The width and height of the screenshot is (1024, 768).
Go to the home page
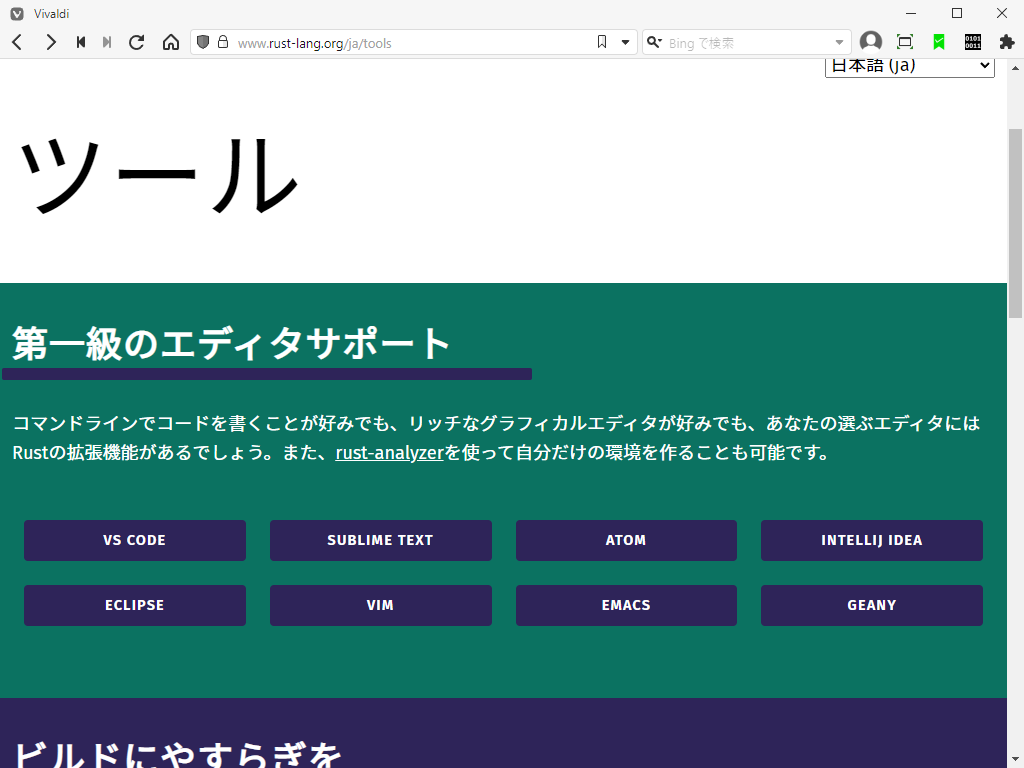click(x=170, y=42)
